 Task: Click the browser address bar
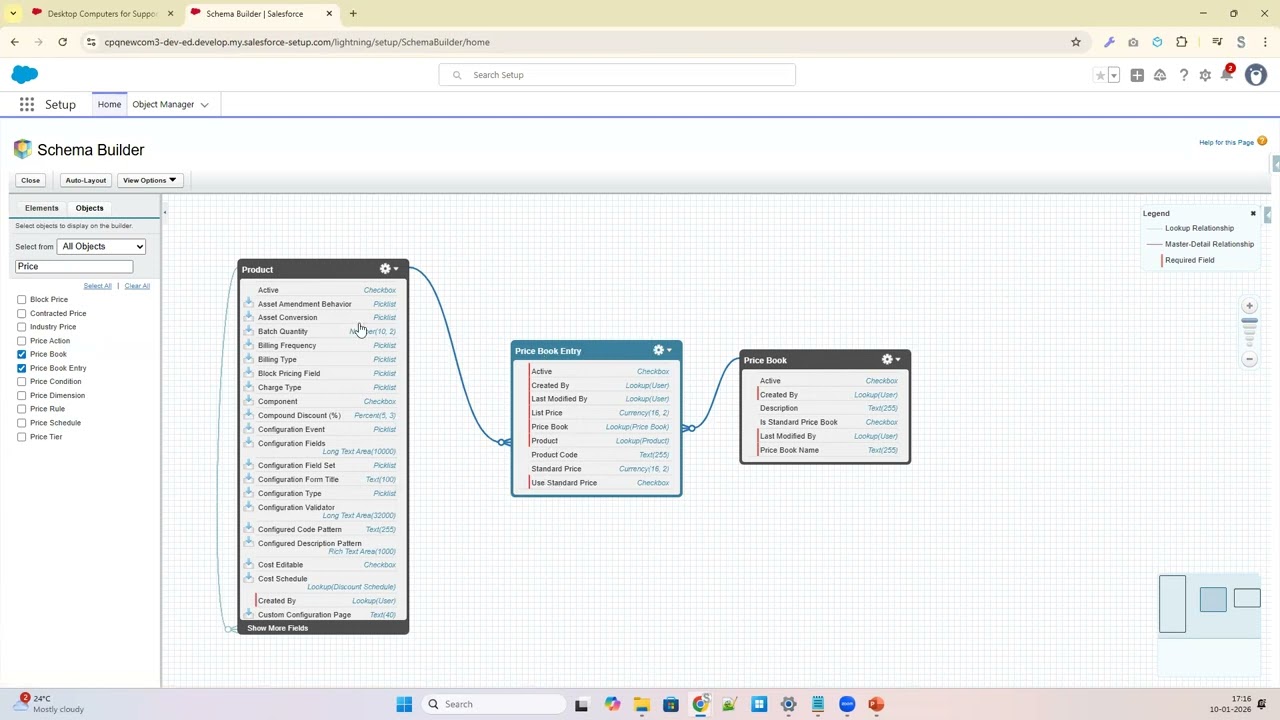tap(580, 42)
